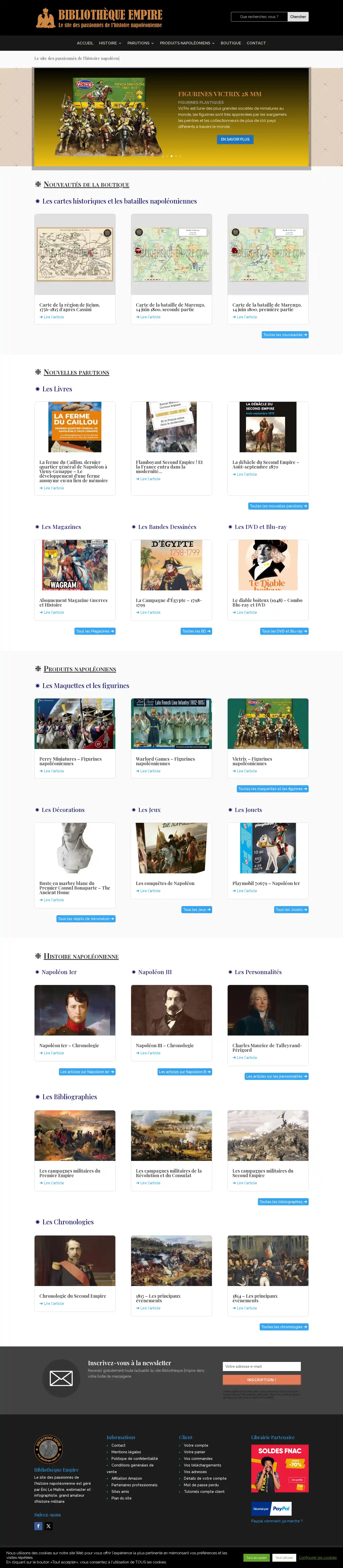Image resolution: width=343 pixels, height=1568 pixels.
Task: Open the Carte de la région de Reims thumbnail
Action: coord(75,254)
